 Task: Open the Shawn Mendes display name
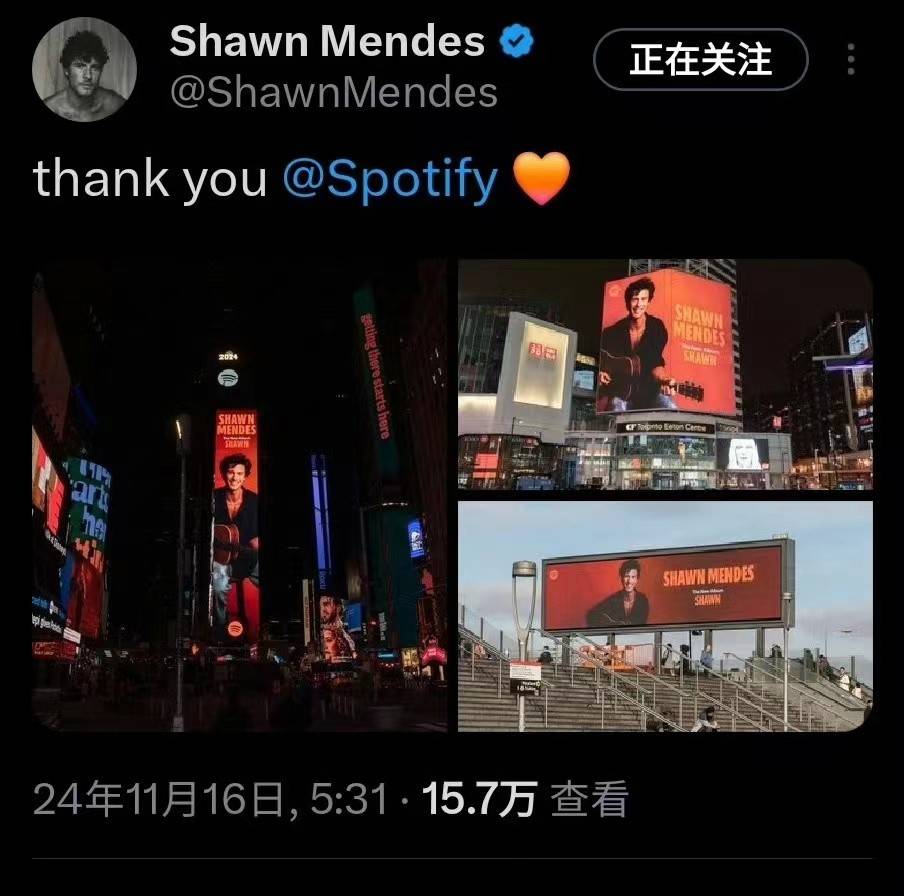[327, 41]
